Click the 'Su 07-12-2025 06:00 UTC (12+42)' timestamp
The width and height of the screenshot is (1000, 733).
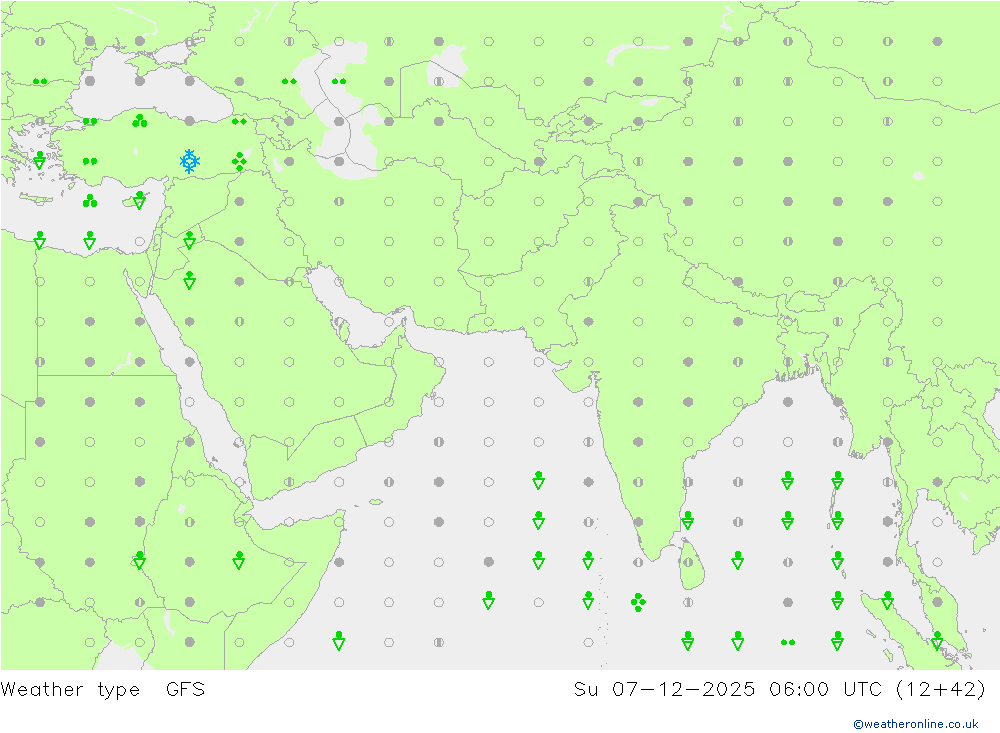[779, 690]
